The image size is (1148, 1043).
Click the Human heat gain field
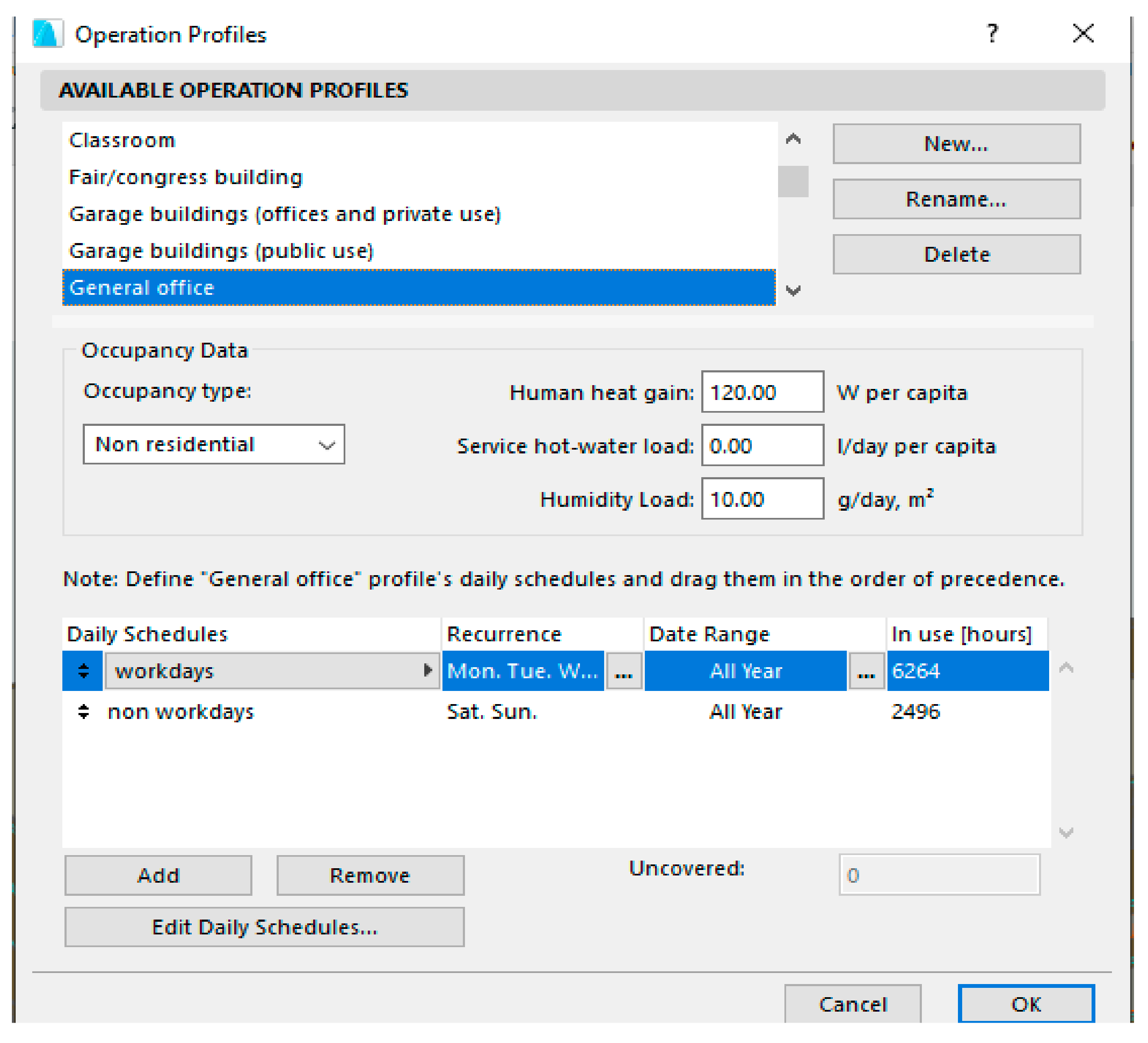762,391
